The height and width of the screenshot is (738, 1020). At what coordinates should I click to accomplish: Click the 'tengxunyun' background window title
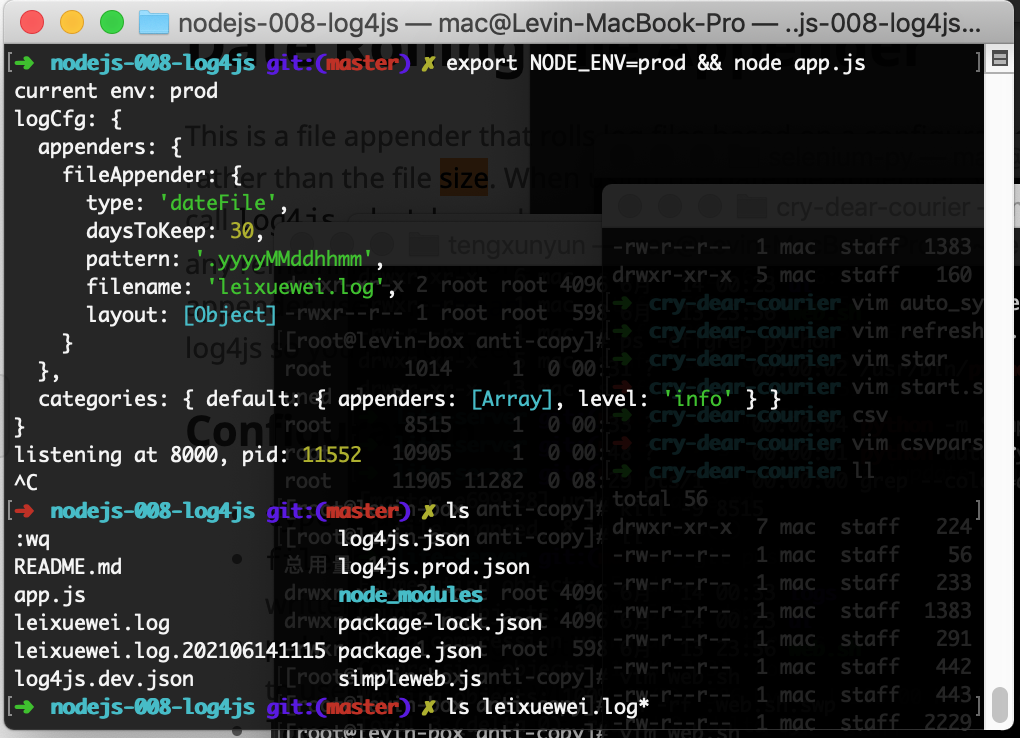[x=517, y=245]
